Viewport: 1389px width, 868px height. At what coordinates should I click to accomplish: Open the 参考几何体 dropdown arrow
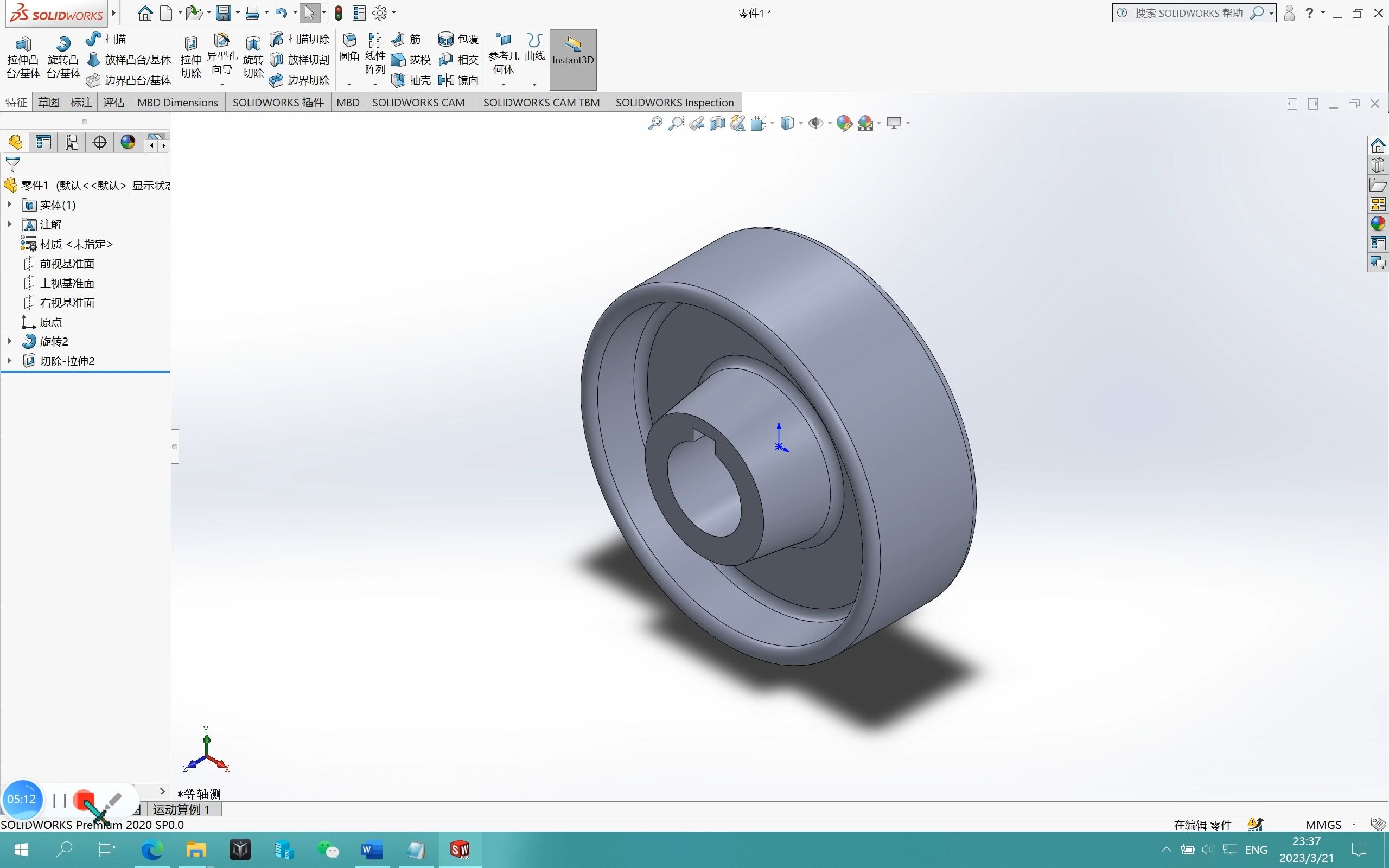point(504,85)
